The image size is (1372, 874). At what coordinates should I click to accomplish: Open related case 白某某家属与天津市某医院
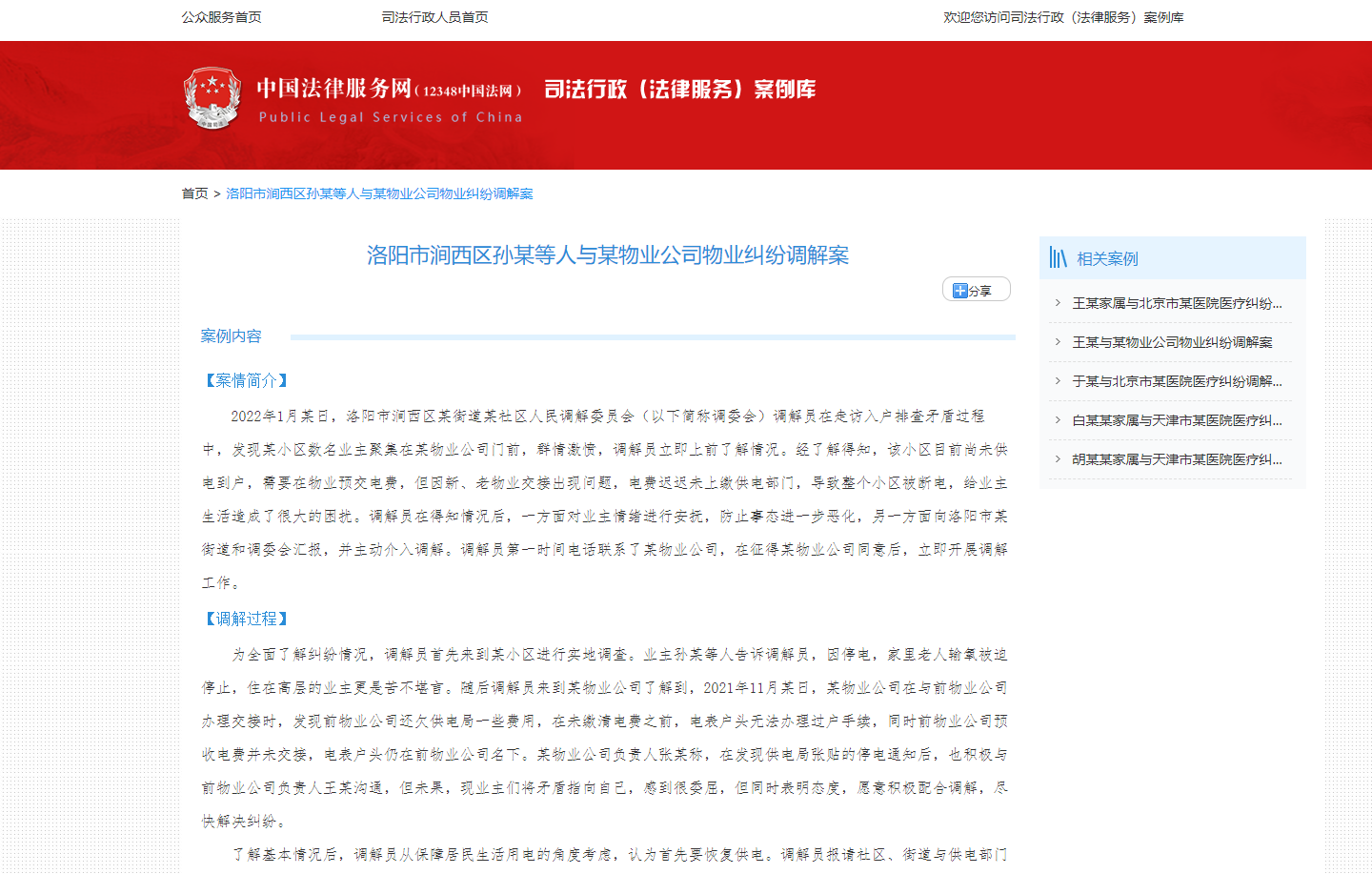pyautogui.click(x=1177, y=420)
